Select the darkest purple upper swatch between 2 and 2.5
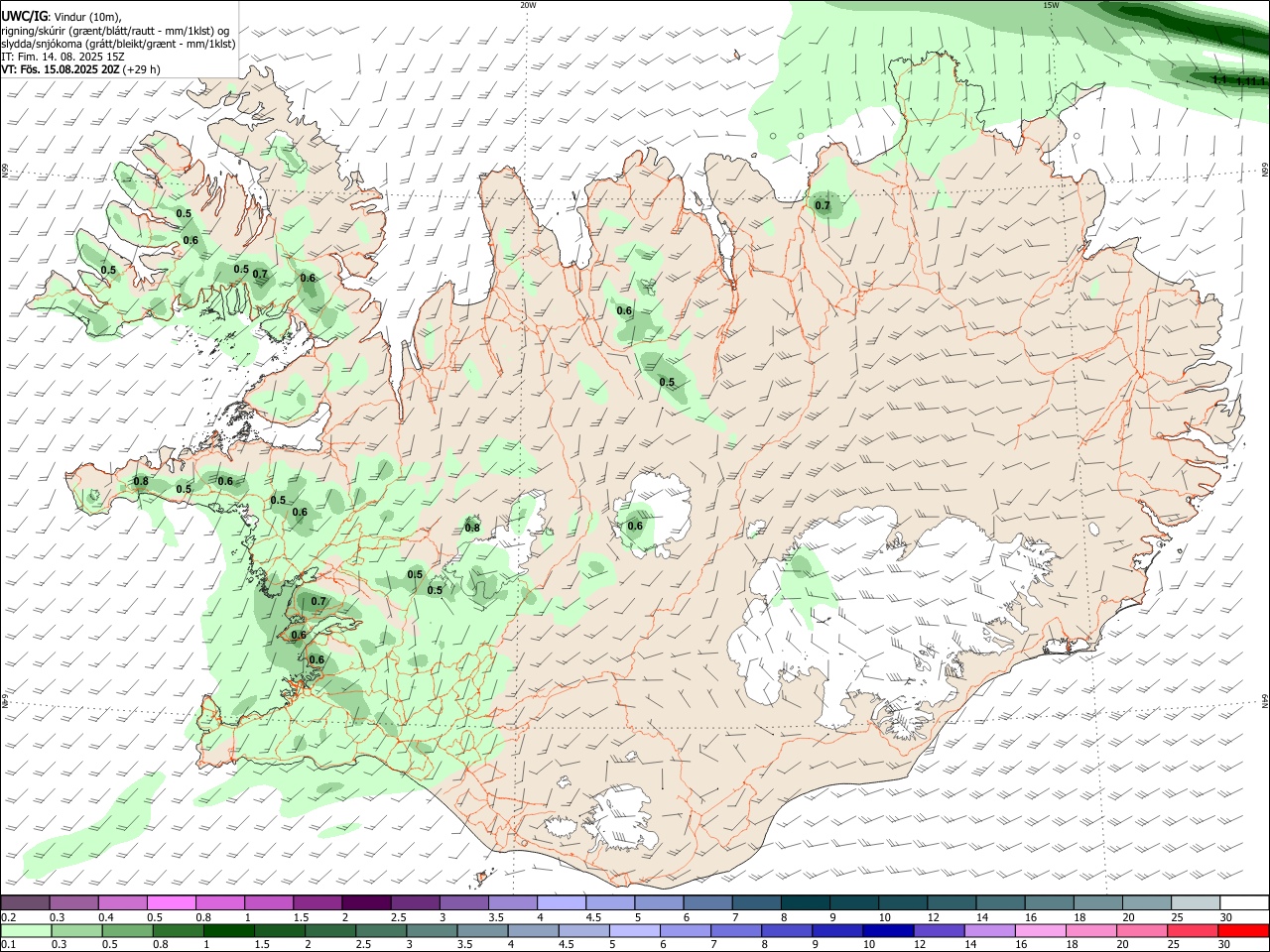The image size is (1270, 952). coord(366,903)
